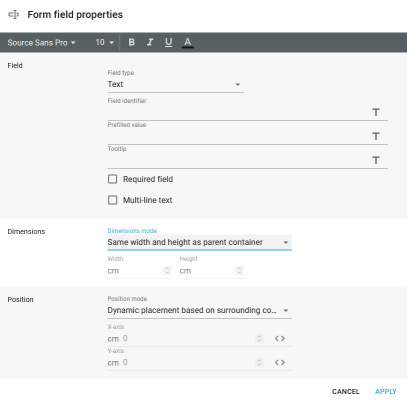Open the font size 10 dropdown
This screenshot has width=407, height=404.
(104, 42)
